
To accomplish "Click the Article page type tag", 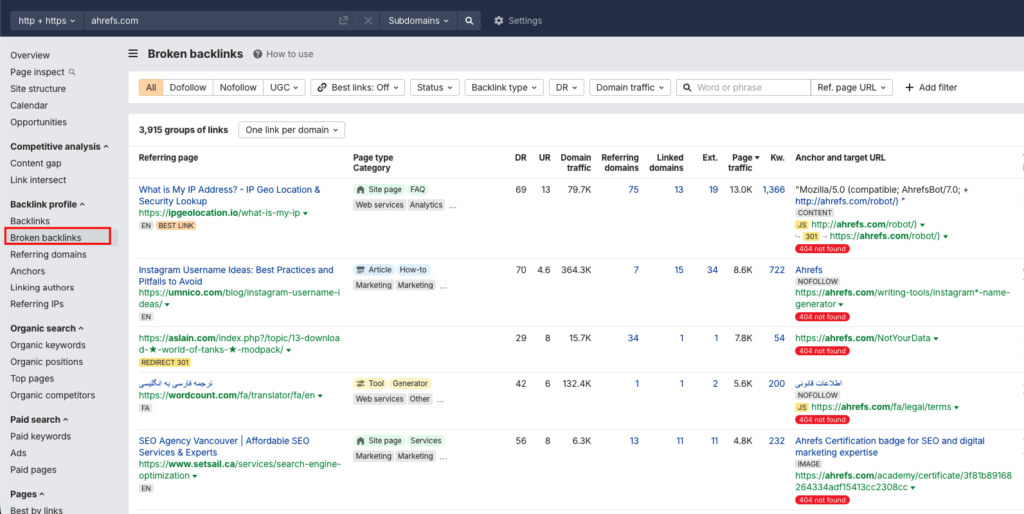I will (x=374, y=270).
